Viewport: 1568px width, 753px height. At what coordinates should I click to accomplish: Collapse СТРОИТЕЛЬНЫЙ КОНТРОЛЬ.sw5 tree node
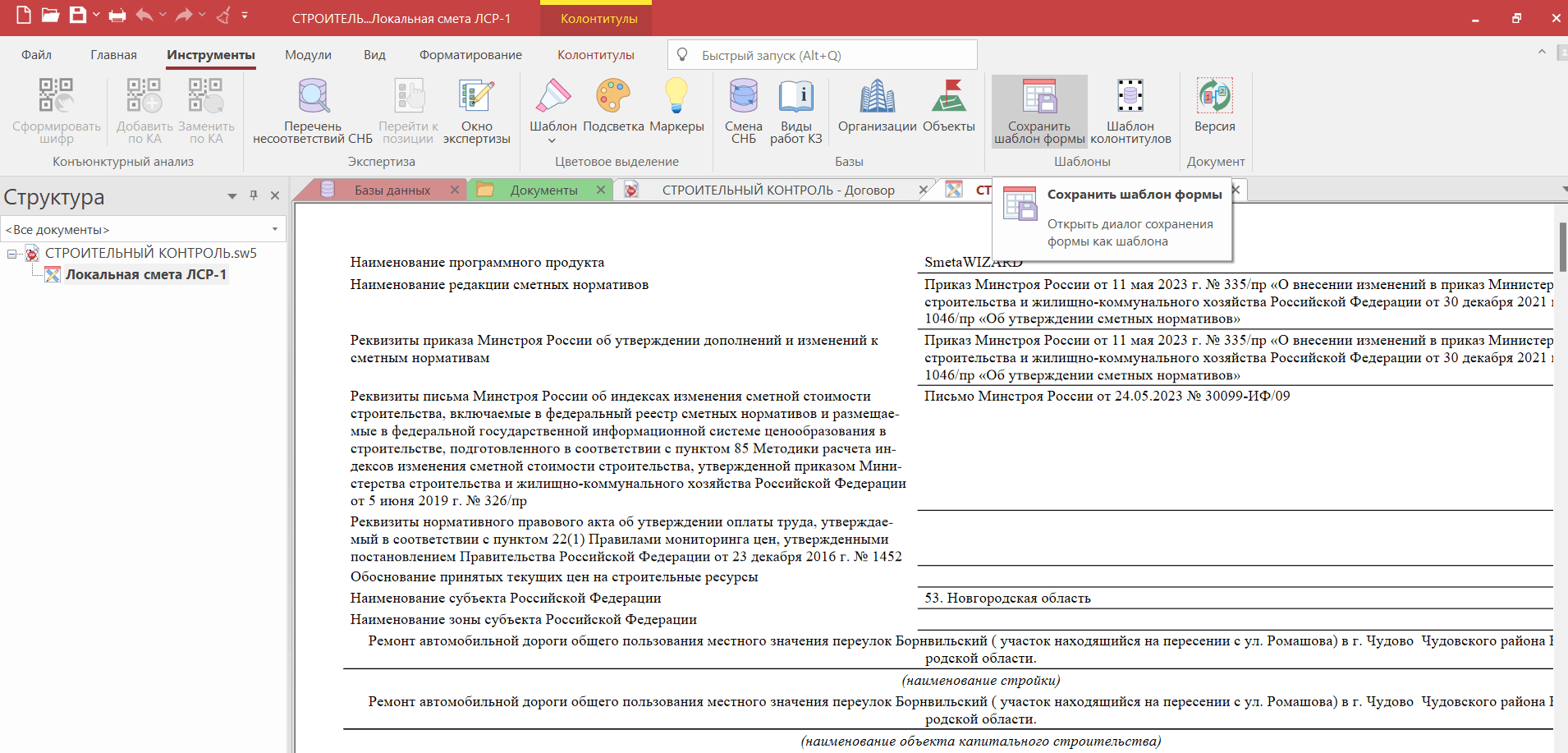11,253
